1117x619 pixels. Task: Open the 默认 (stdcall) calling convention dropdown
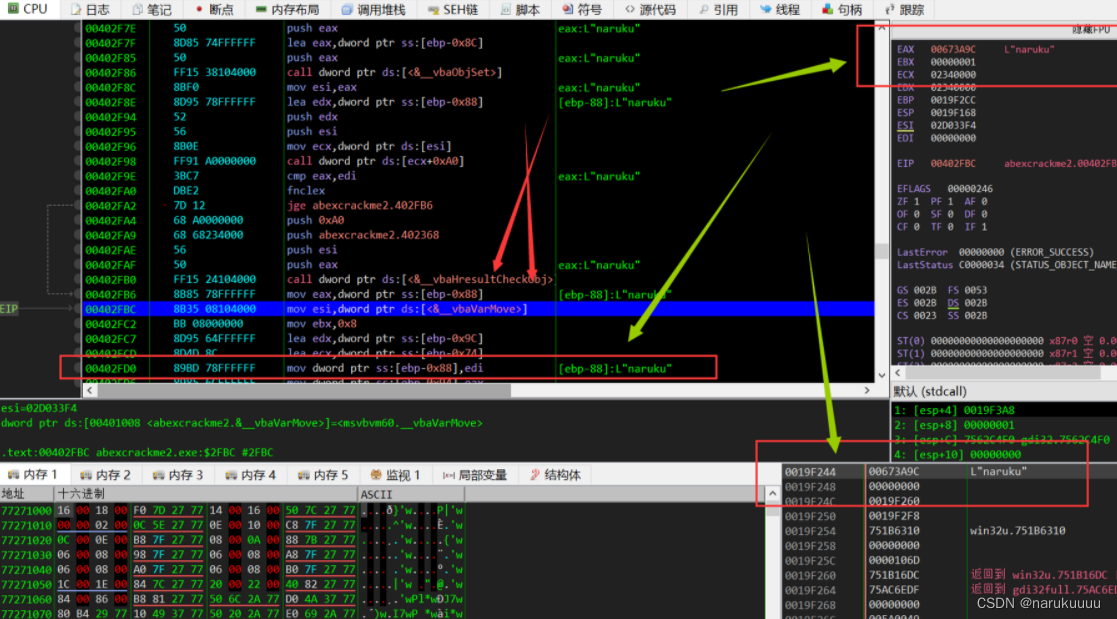point(1003,391)
